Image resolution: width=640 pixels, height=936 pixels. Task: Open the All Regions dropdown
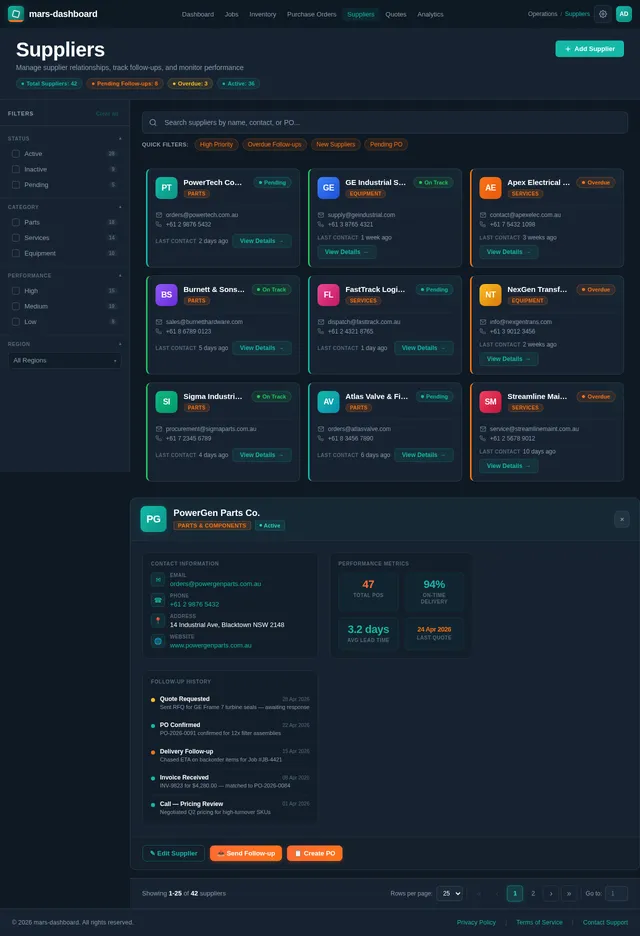[64, 361]
